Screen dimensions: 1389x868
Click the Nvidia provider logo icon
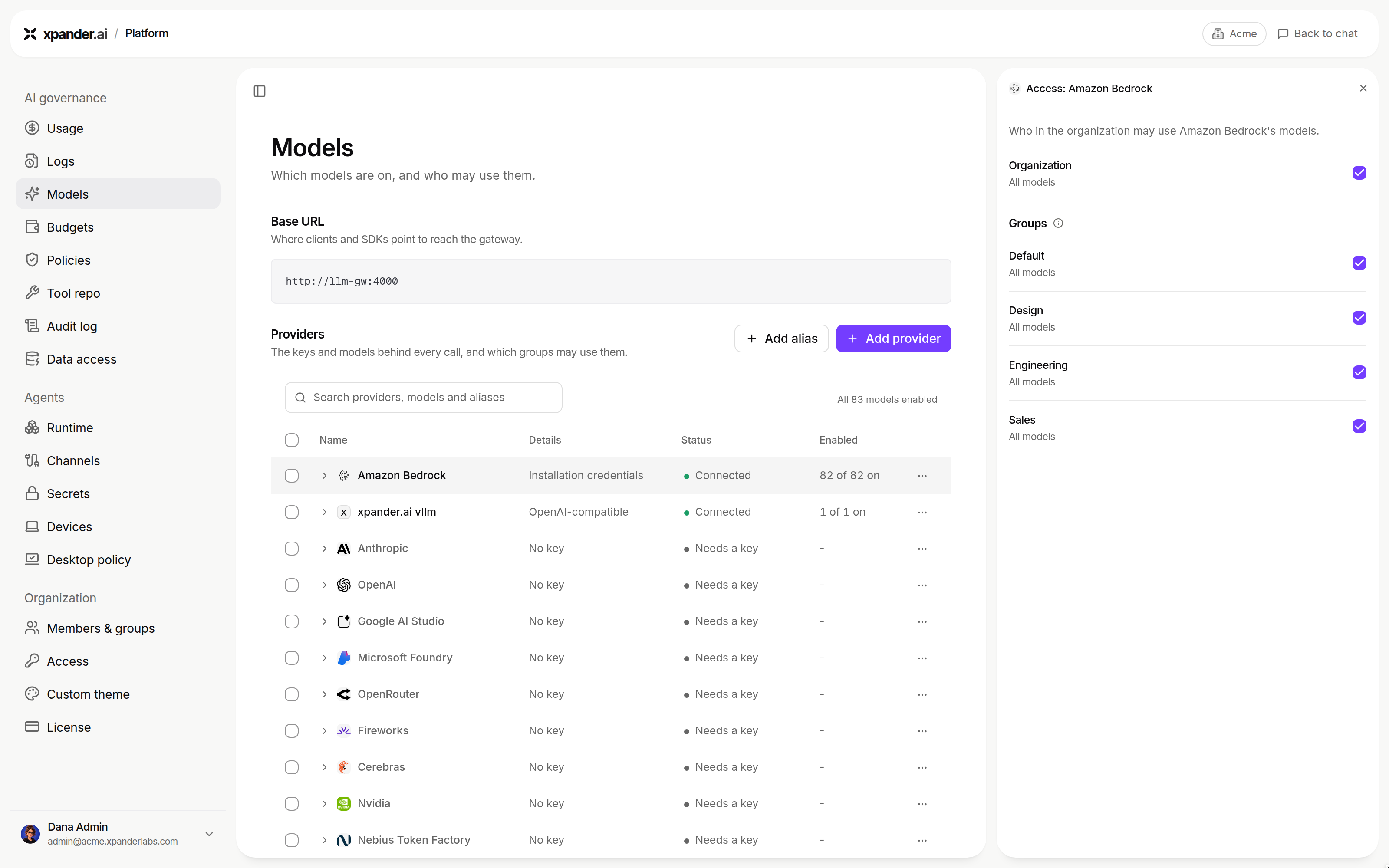coord(344,804)
